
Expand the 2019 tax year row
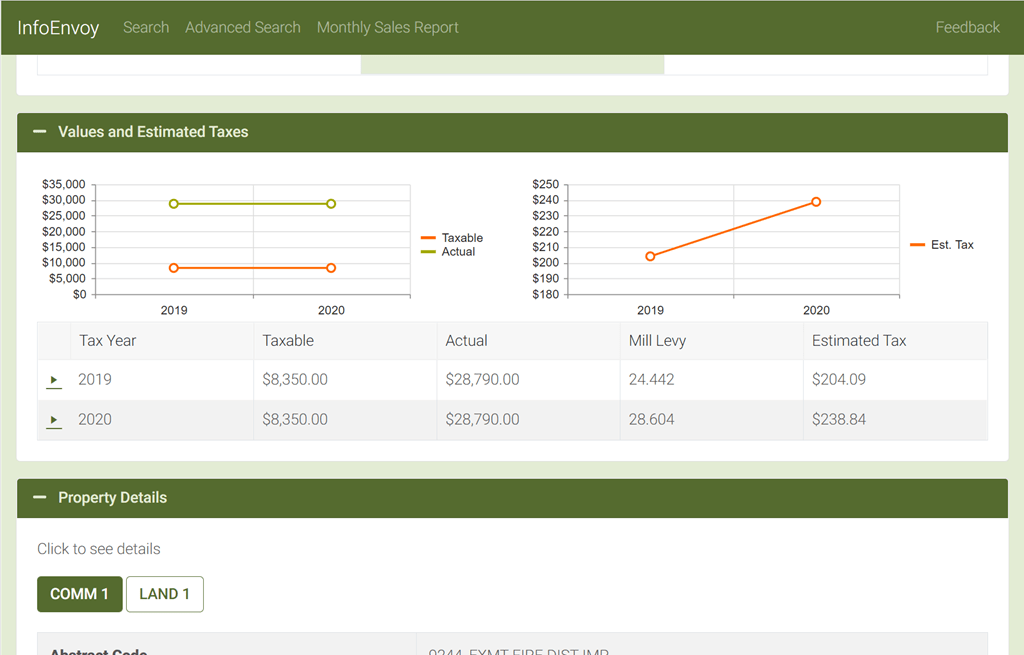click(x=53, y=380)
